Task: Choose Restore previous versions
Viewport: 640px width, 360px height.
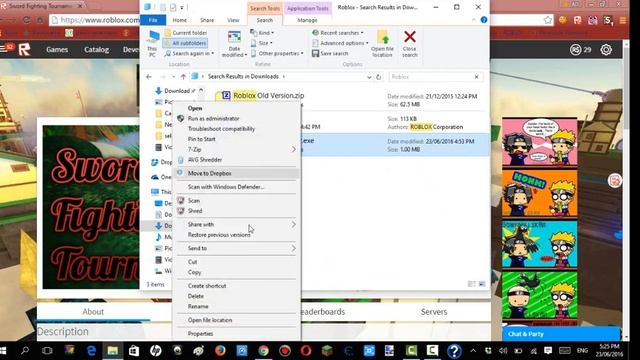Action: click(x=219, y=235)
